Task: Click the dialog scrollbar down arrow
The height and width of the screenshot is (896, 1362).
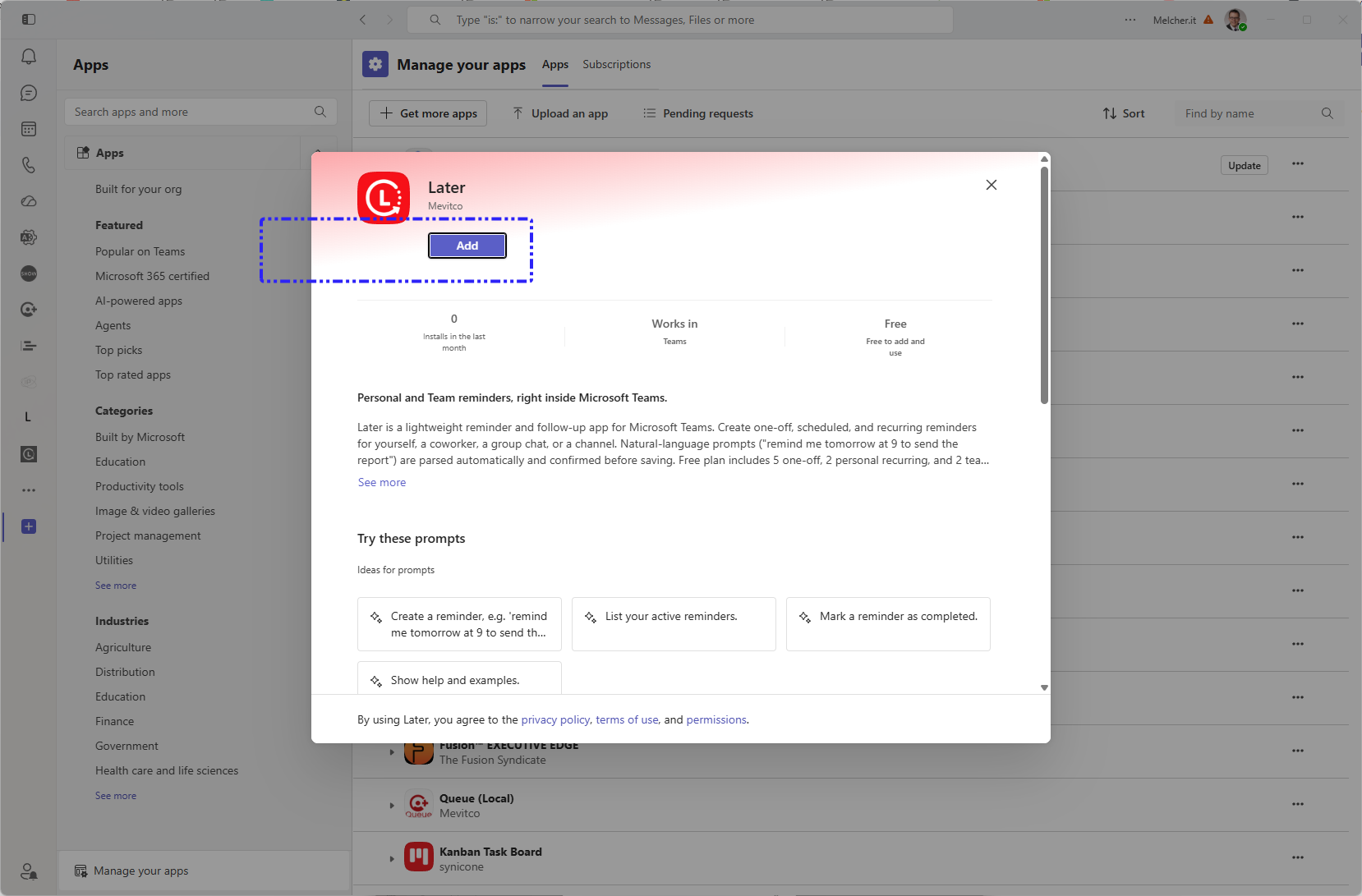Action: click(x=1044, y=687)
